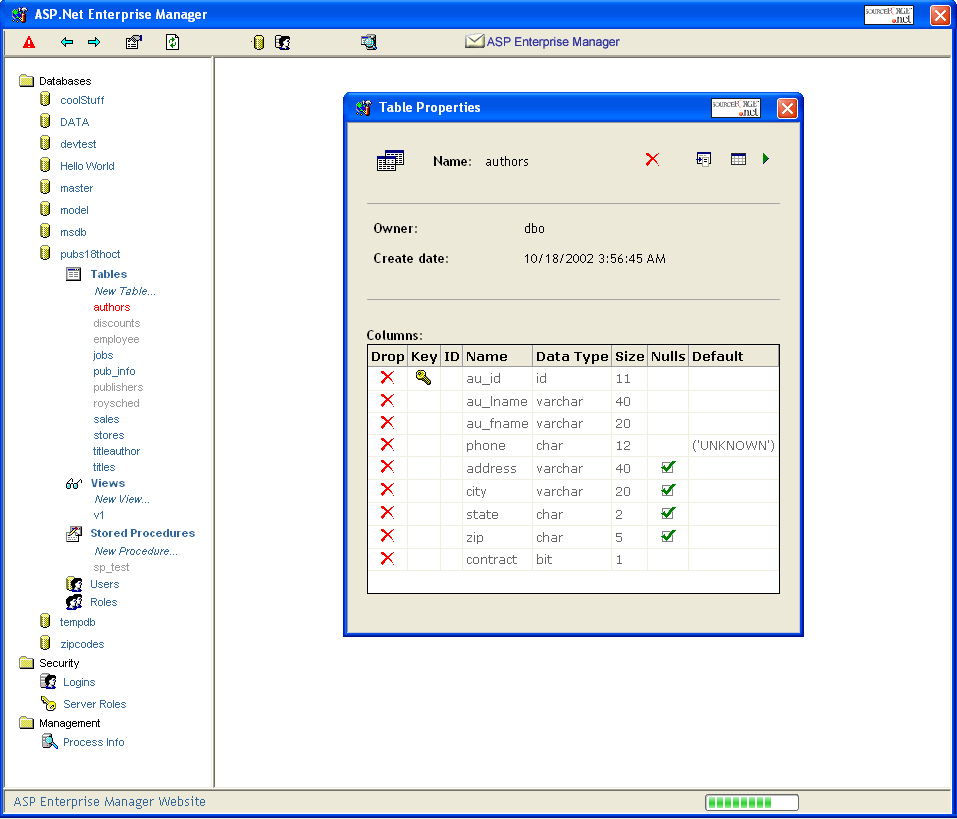The height and width of the screenshot is (819, 957).
Task: Click the users toolbar icon
Action: tap(283, 42)
